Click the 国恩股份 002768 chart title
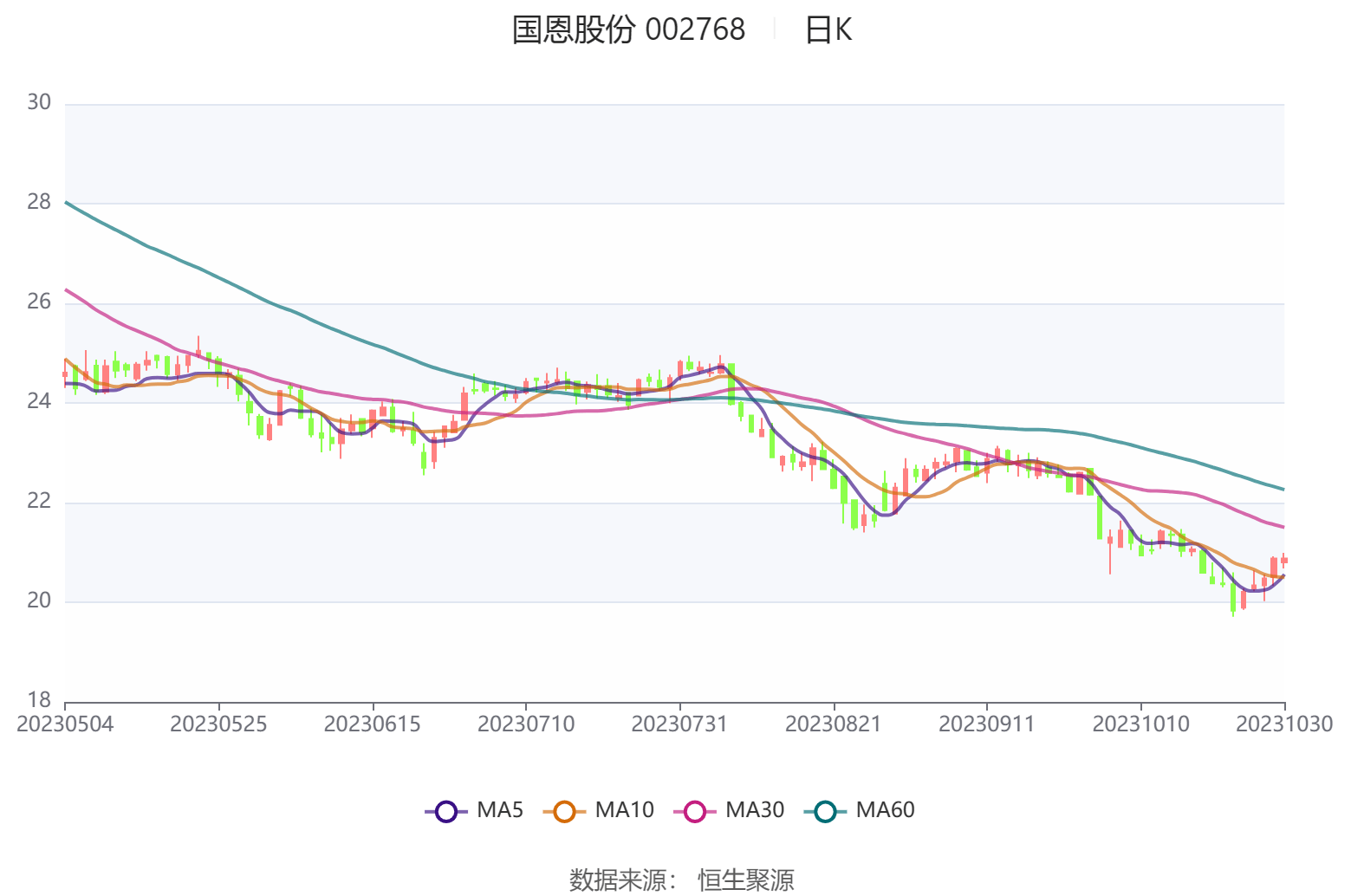This screenshot has height=896, width=1364. pyautogui.click(x=628, y=30)
